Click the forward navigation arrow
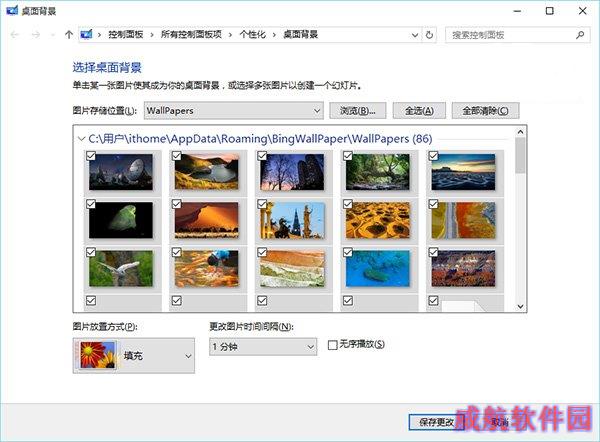 pos(36,35)
